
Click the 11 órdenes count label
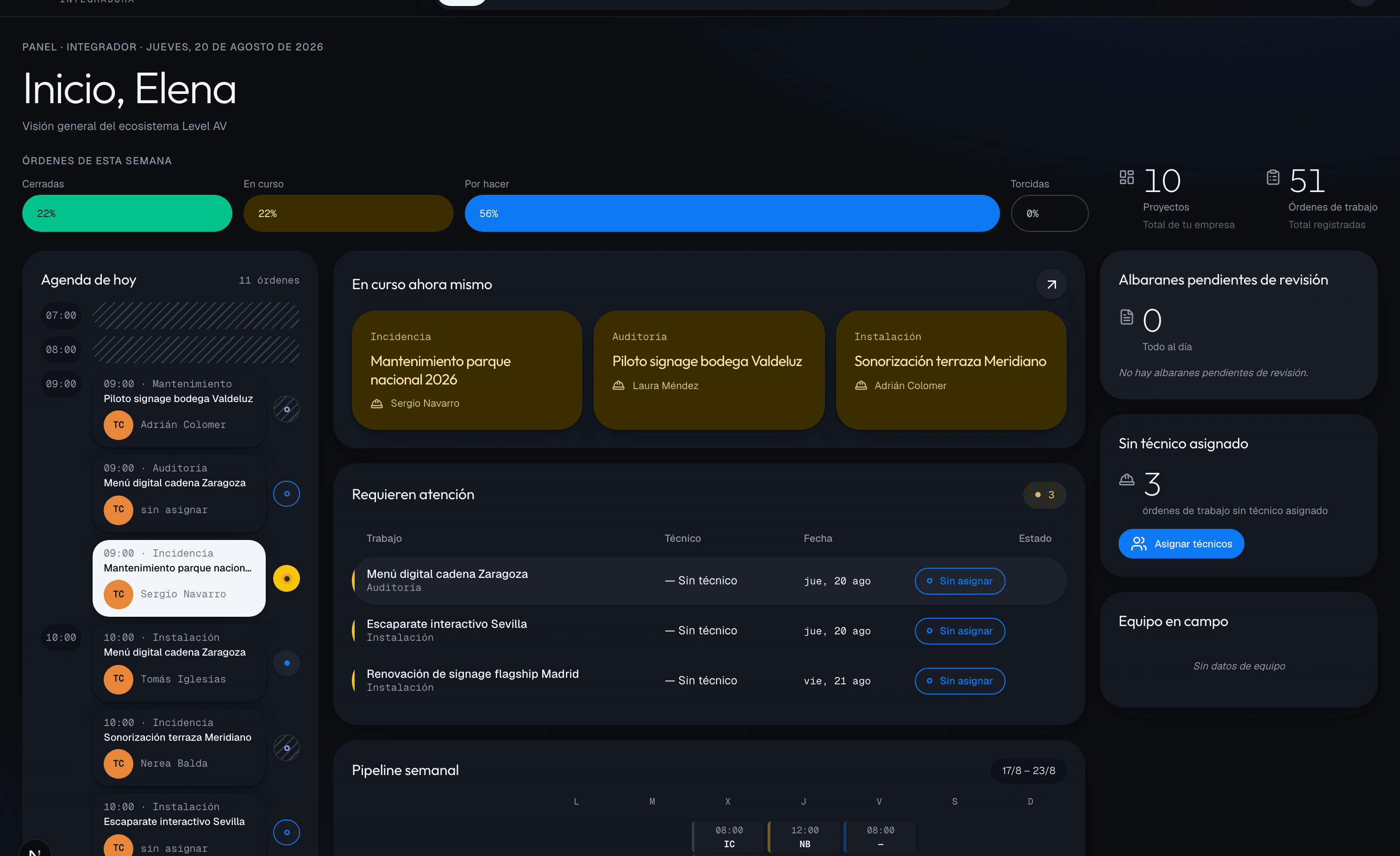click(x=269, y=280)
